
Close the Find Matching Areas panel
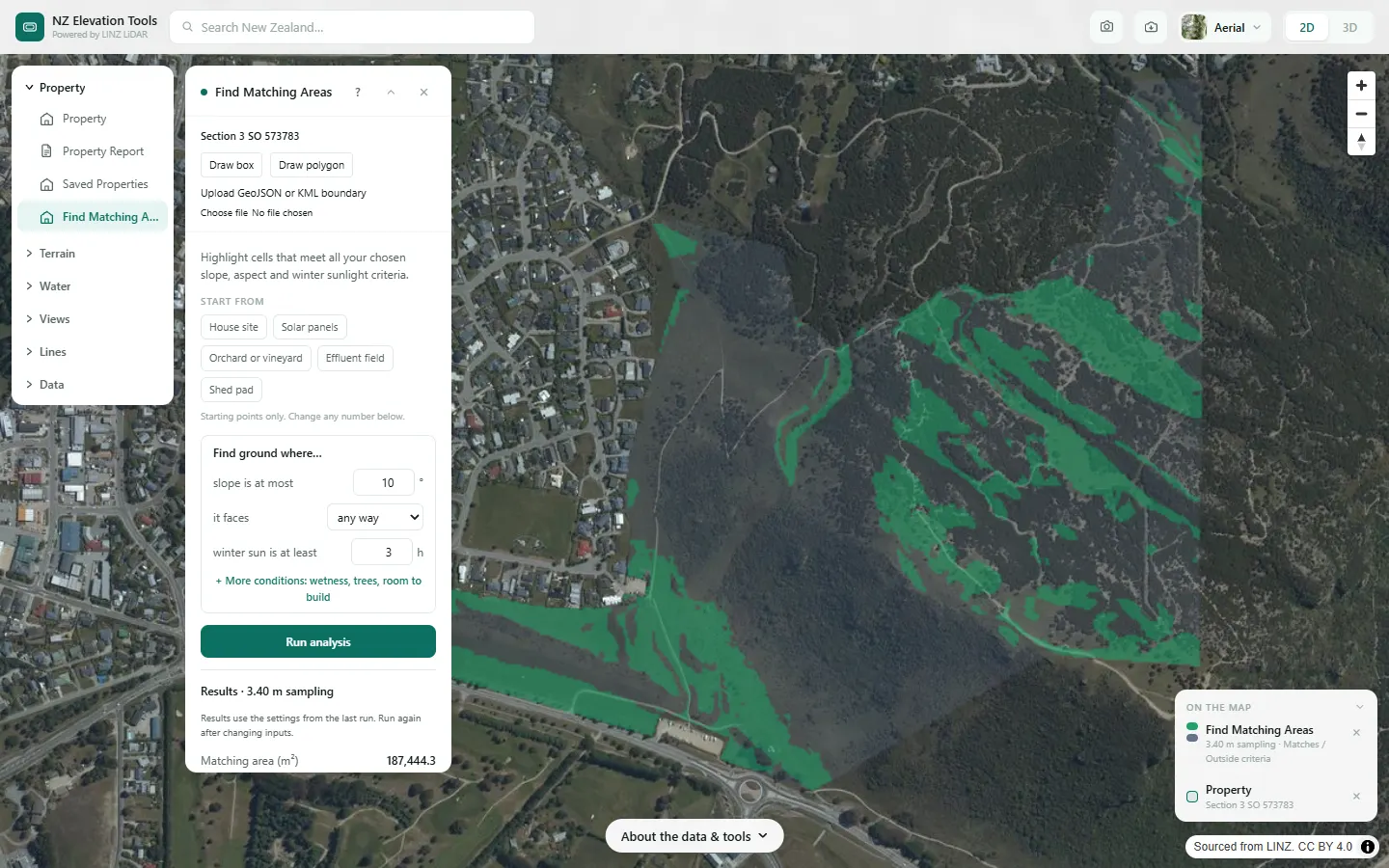(423, 93)
